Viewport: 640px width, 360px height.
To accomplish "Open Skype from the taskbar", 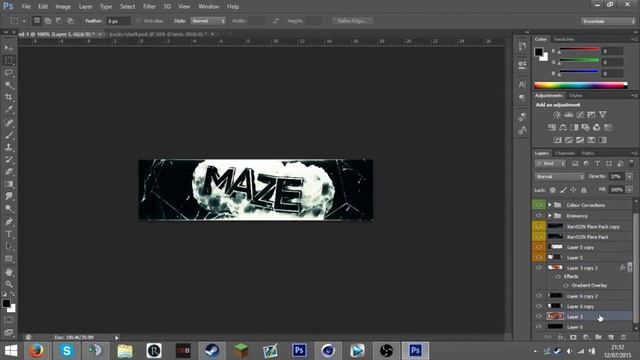I will pos(67,351).
